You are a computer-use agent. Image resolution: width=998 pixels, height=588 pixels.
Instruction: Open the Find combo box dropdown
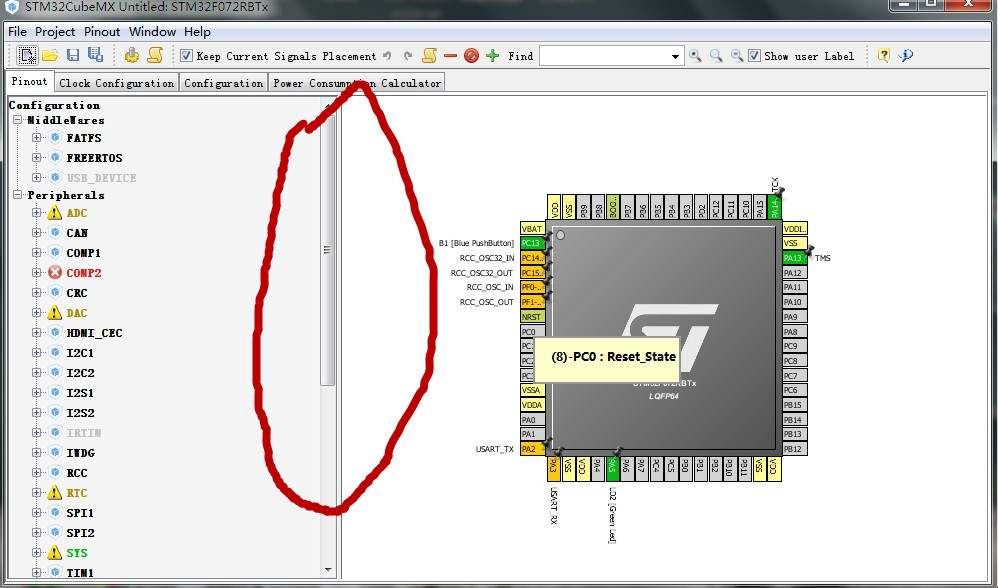pos(675,56)
